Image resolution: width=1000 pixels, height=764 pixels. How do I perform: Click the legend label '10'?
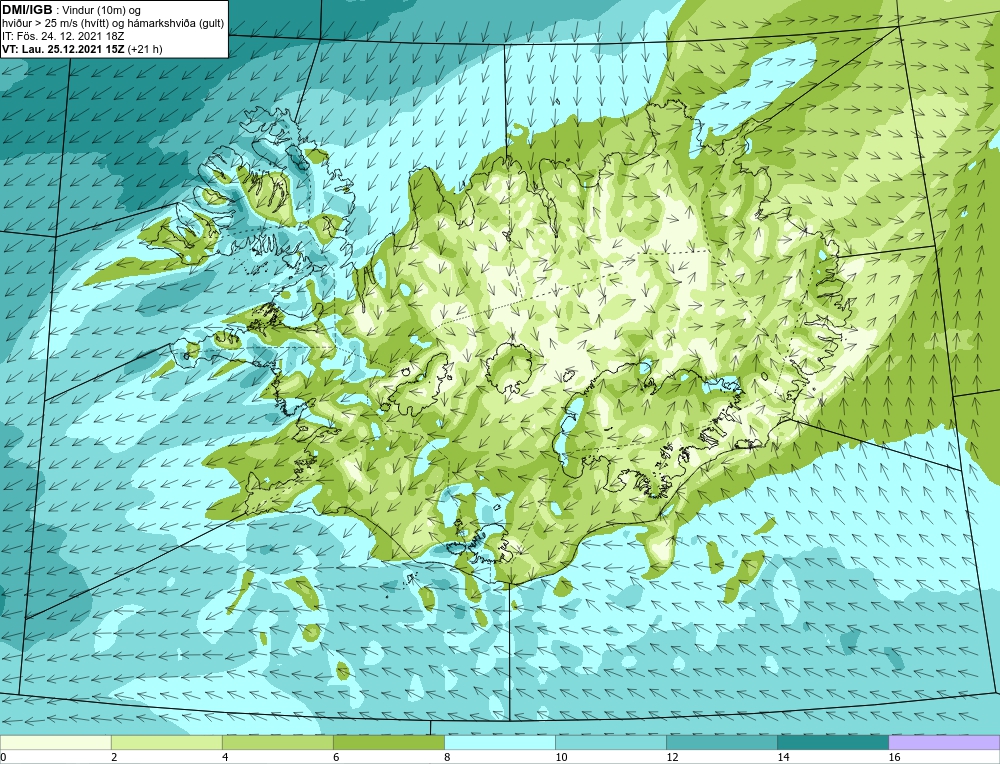tap(561, 757)
